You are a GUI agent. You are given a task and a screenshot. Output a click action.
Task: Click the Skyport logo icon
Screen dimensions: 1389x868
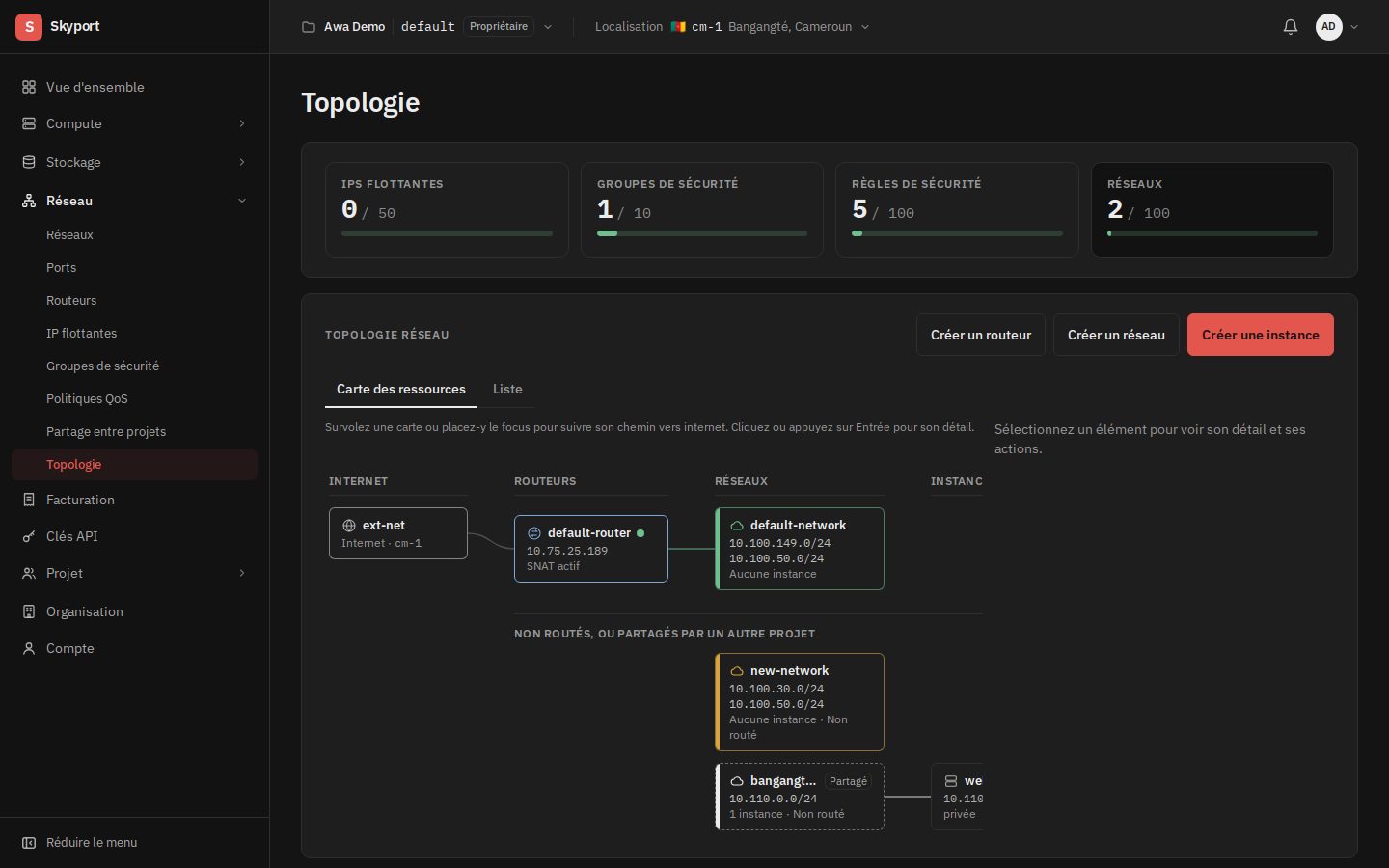coord(29,27)
